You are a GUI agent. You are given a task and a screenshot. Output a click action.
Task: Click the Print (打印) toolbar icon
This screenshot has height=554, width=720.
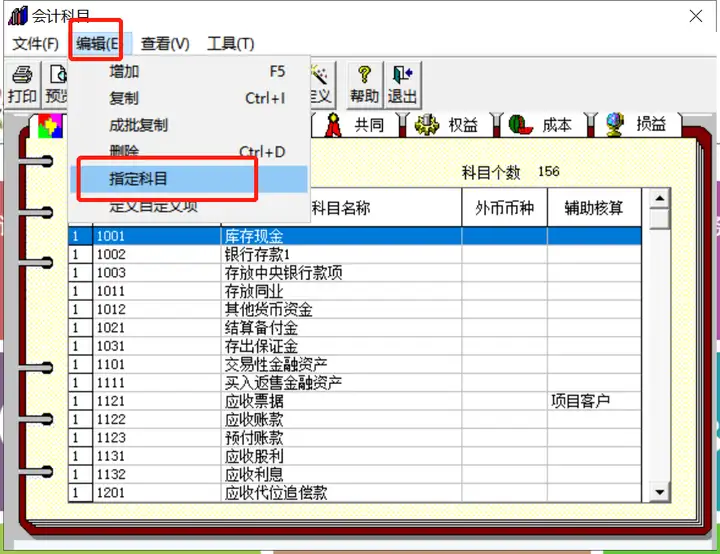22,74
